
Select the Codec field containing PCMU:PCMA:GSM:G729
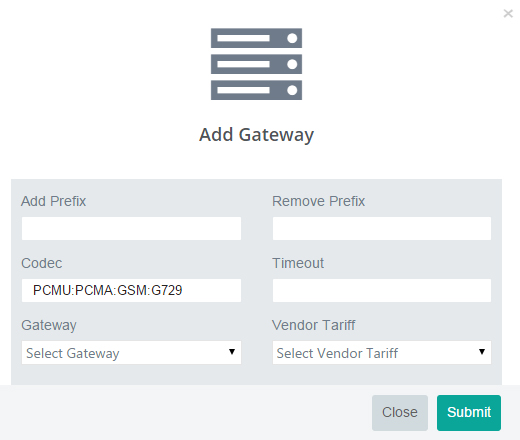pos(131,290)
